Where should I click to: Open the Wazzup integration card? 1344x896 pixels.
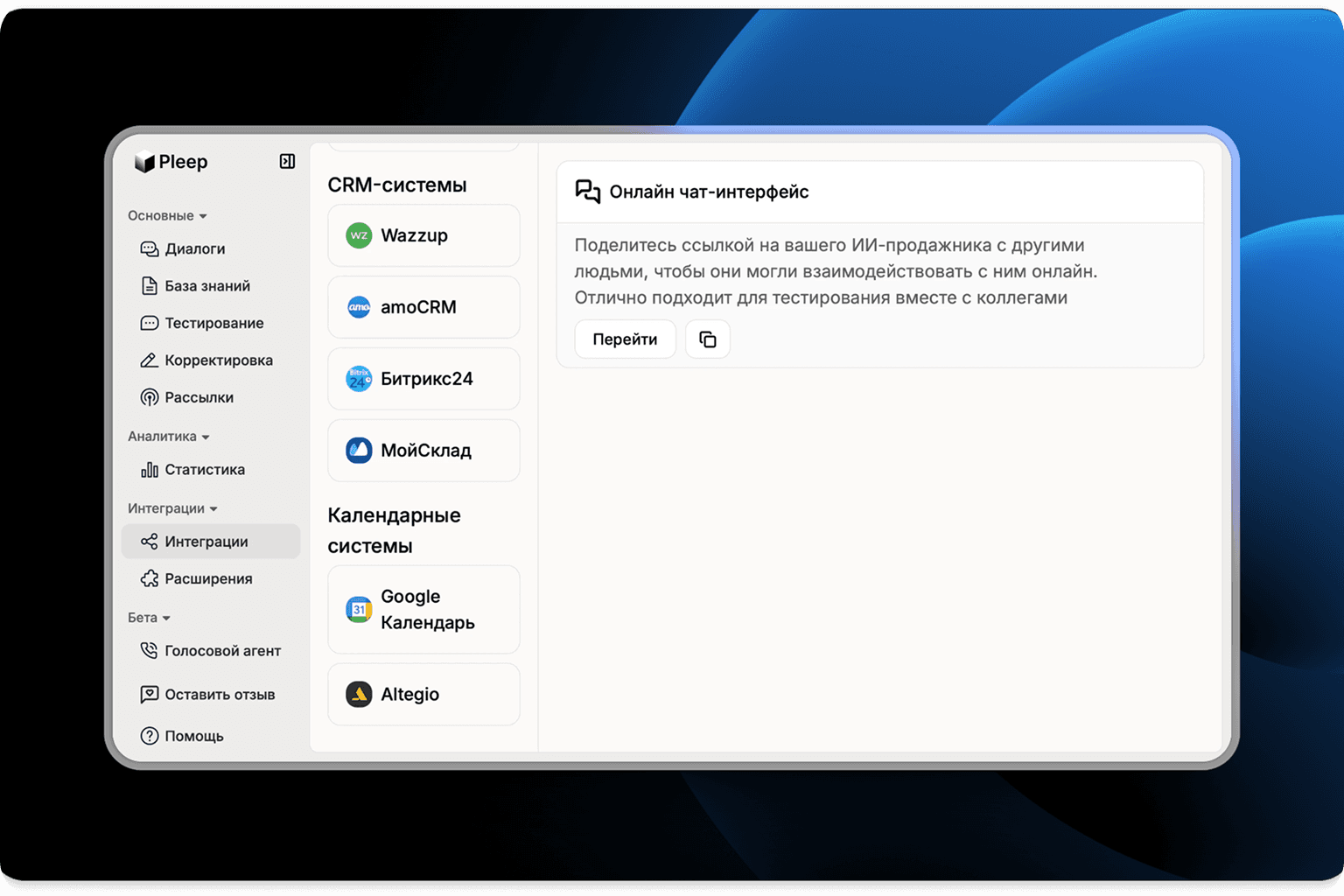(423, 236)
